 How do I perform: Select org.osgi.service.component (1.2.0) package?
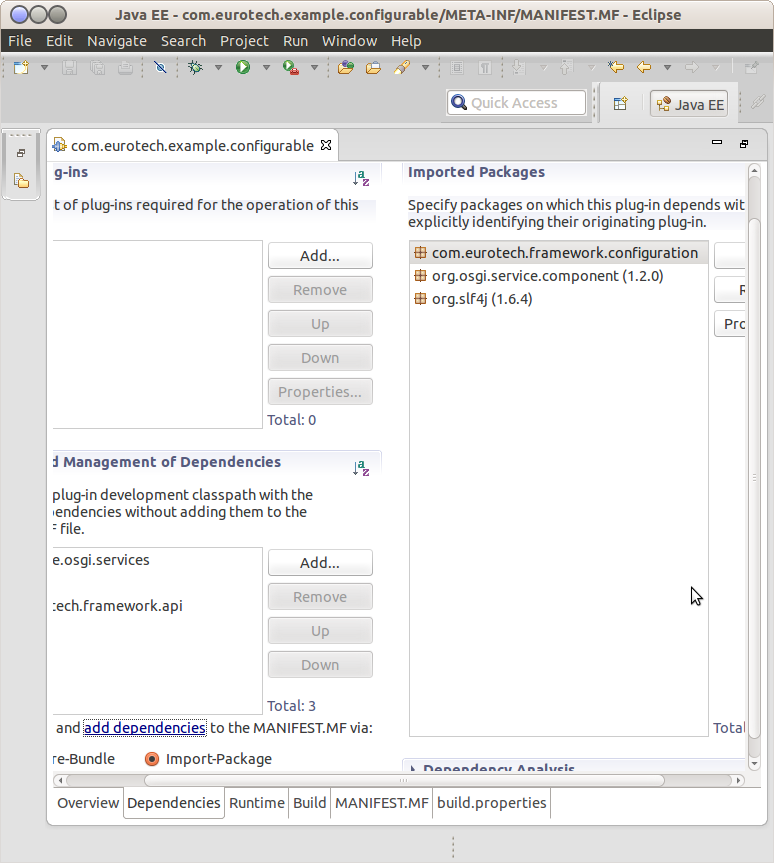click(558, 276)
